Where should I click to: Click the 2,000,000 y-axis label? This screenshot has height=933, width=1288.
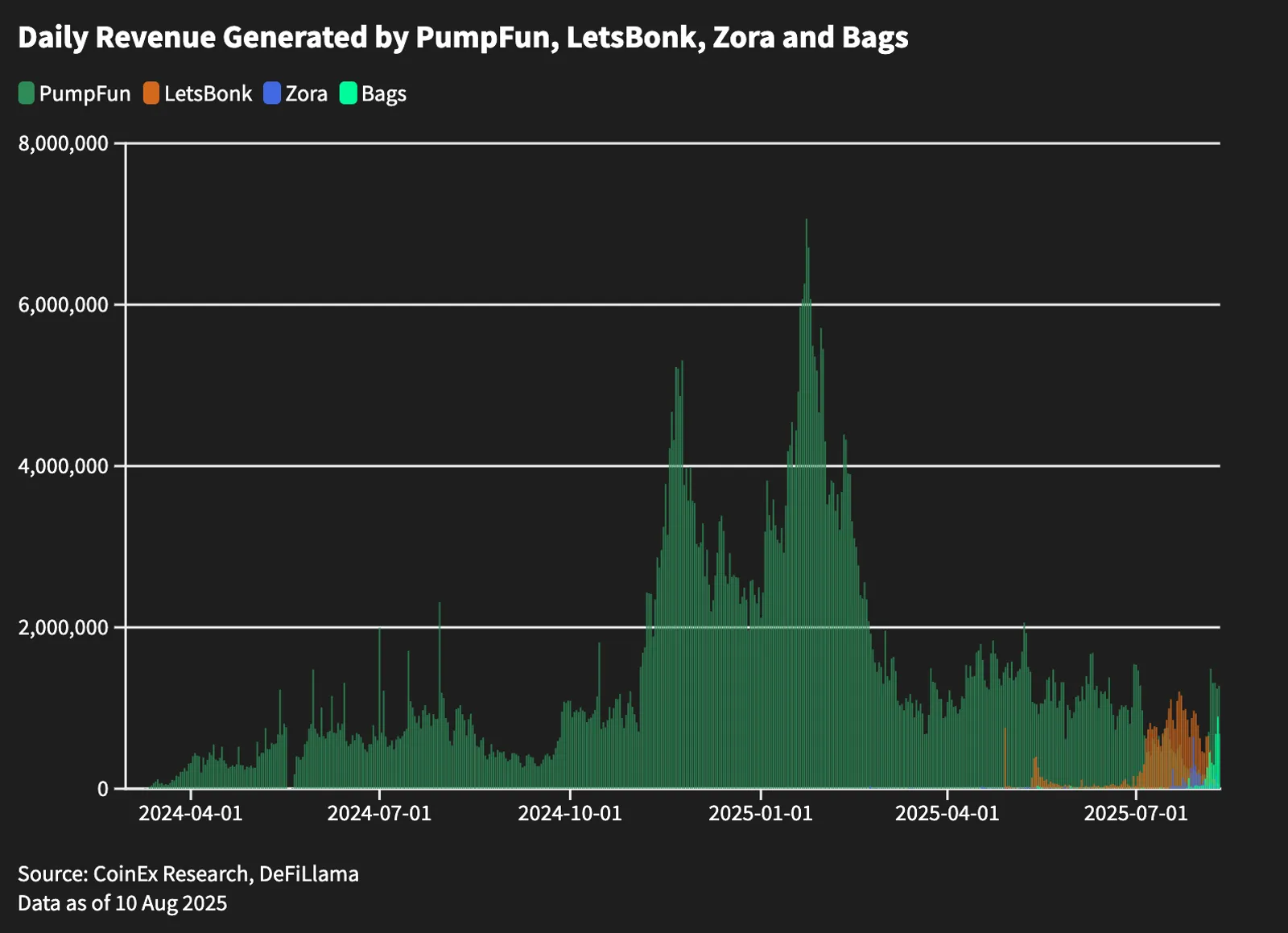[x=63, y=627]
